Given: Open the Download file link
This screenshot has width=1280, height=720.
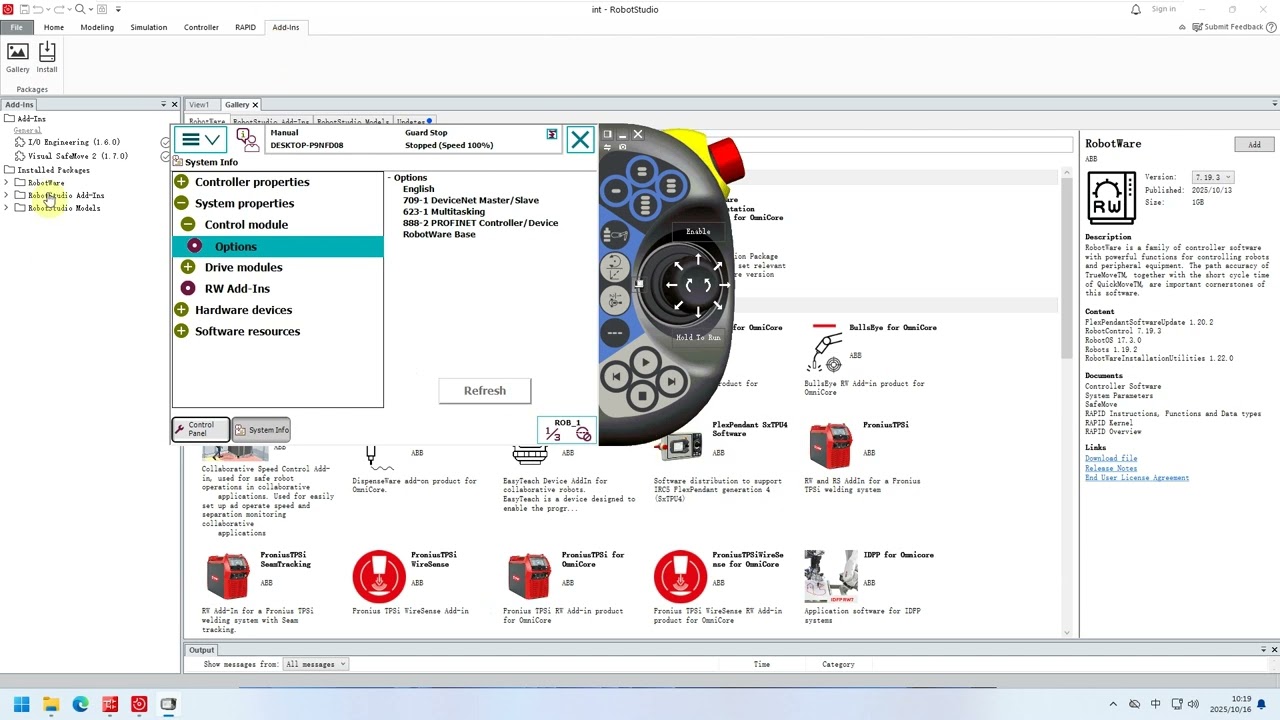Looking at the screenshot, I should pyautogui.click(x=1111, y=458).
